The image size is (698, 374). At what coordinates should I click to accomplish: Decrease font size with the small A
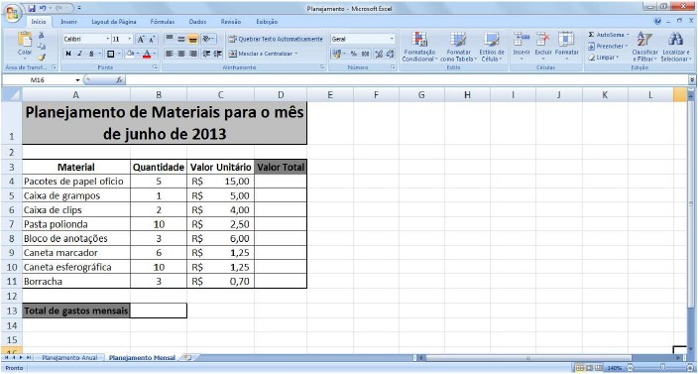click(x=152, y=39)
